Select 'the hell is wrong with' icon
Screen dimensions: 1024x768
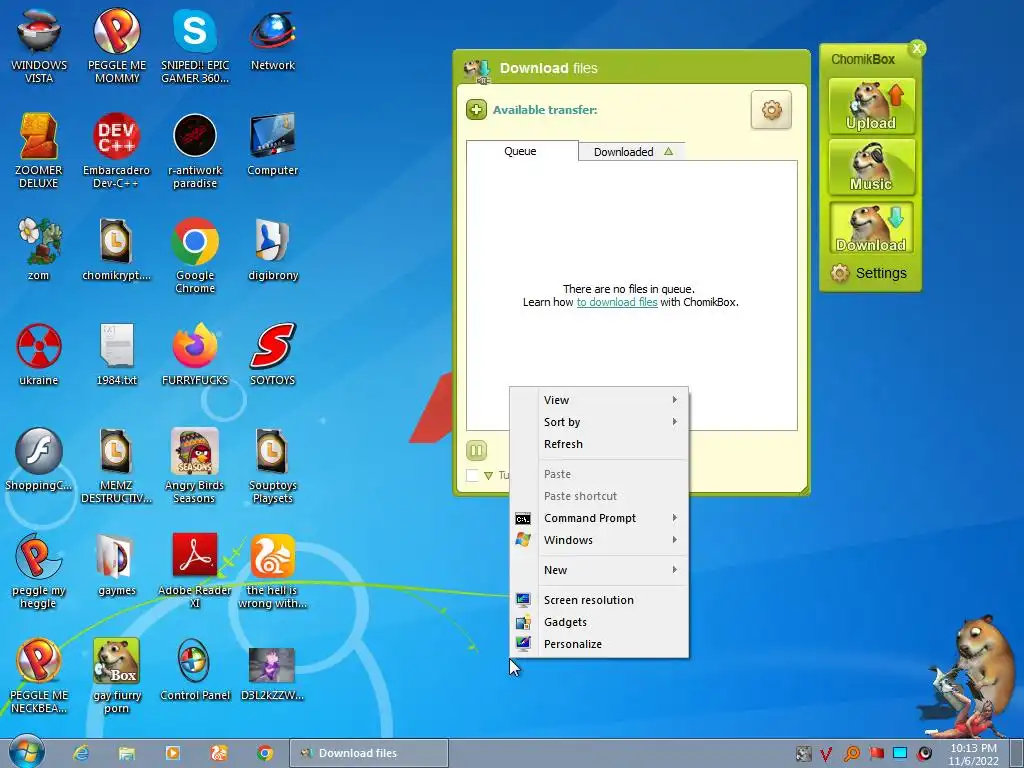tap(272, 571)
